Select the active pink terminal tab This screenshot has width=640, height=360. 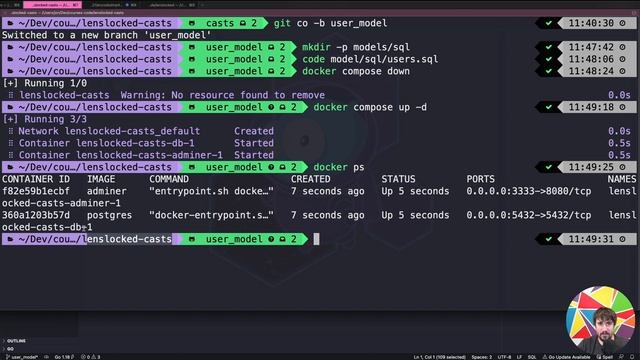(53, 5)
